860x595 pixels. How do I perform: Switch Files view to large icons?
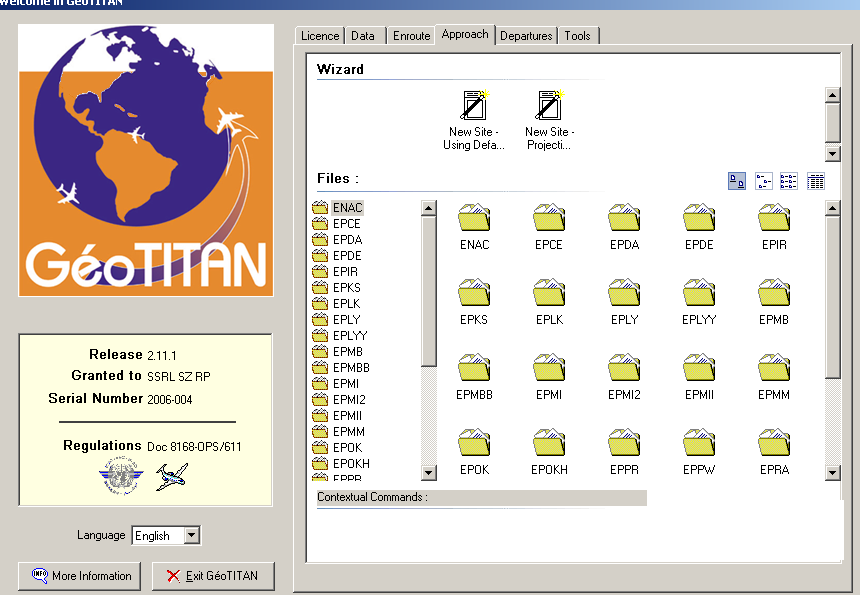(737, 181)
